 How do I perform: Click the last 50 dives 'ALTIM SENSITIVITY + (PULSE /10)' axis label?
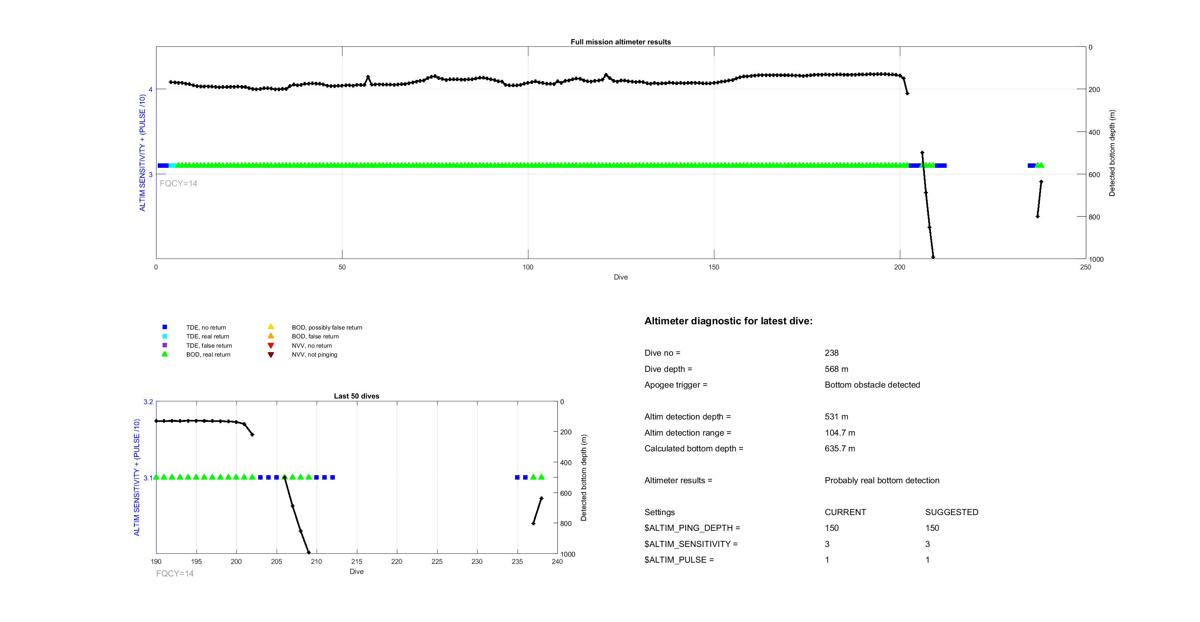pyautogui.click(x=139, y=478)
